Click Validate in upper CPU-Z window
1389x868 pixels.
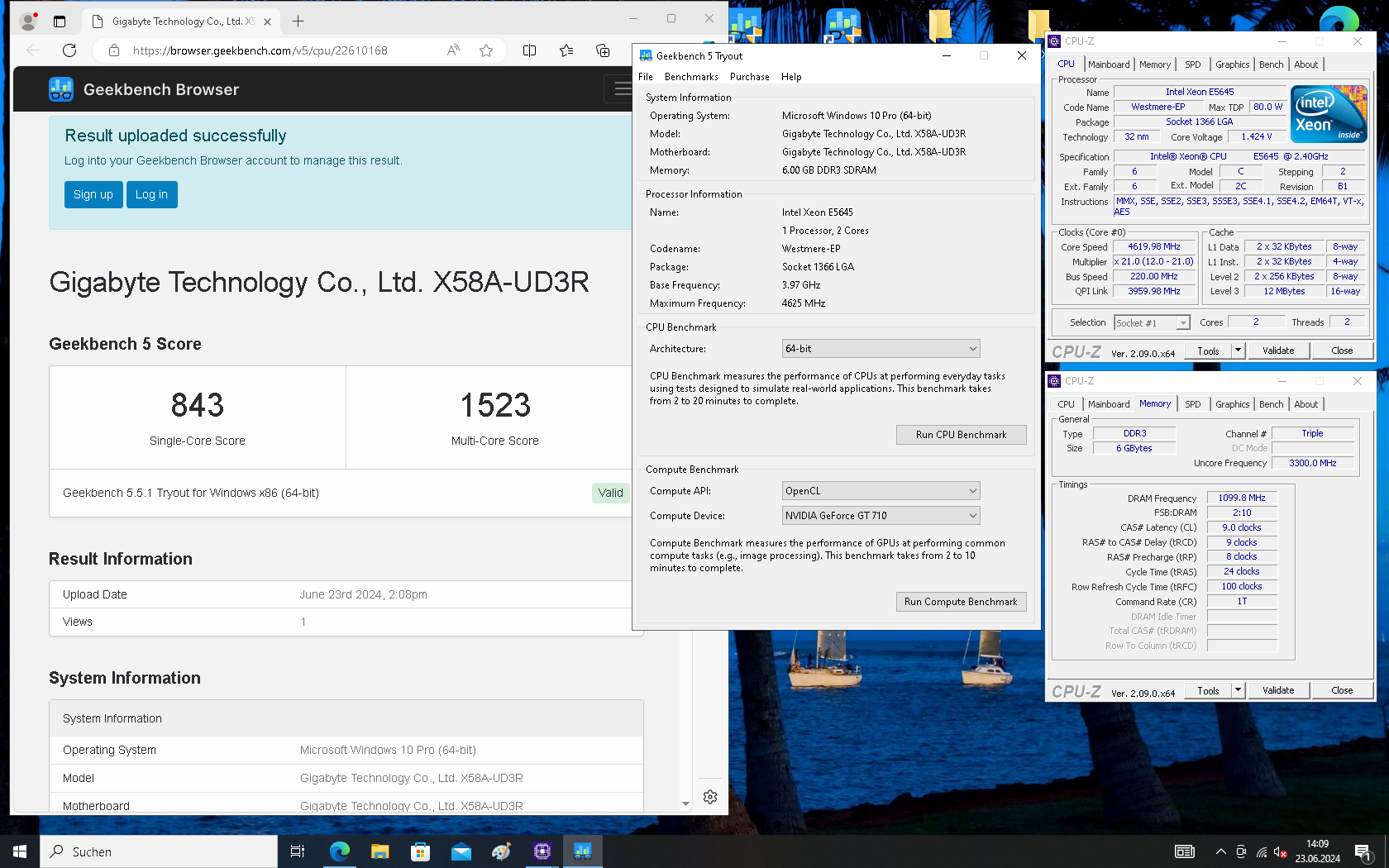point(1278,351)
